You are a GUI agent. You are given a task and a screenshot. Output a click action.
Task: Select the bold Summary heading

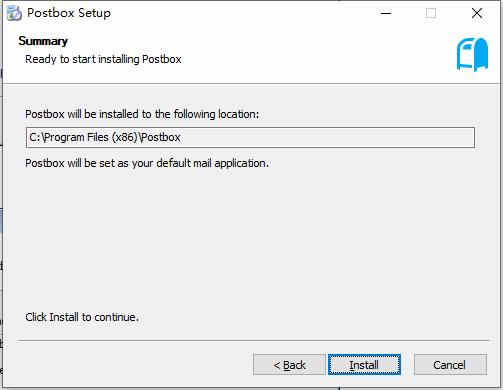pos(43,41)
